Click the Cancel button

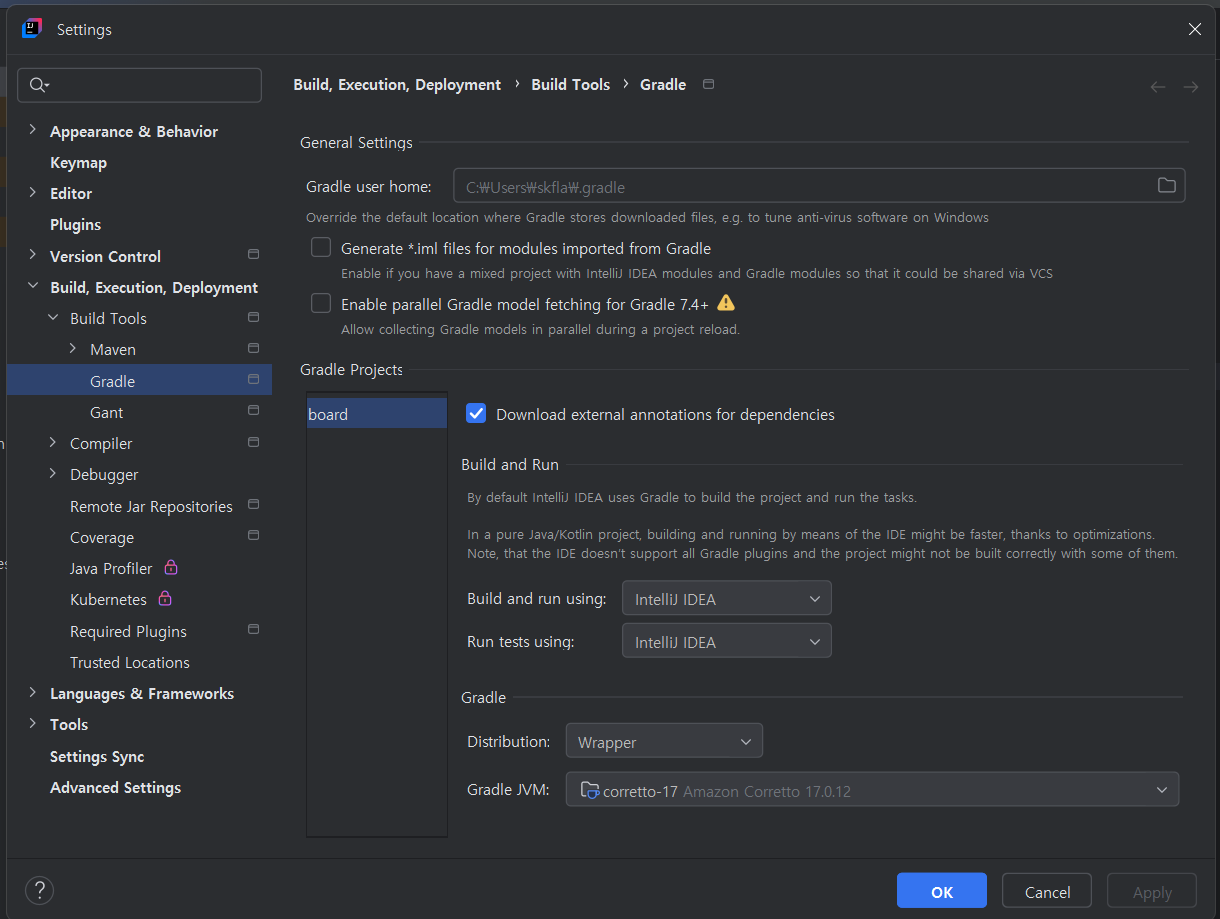(1047, 892)
